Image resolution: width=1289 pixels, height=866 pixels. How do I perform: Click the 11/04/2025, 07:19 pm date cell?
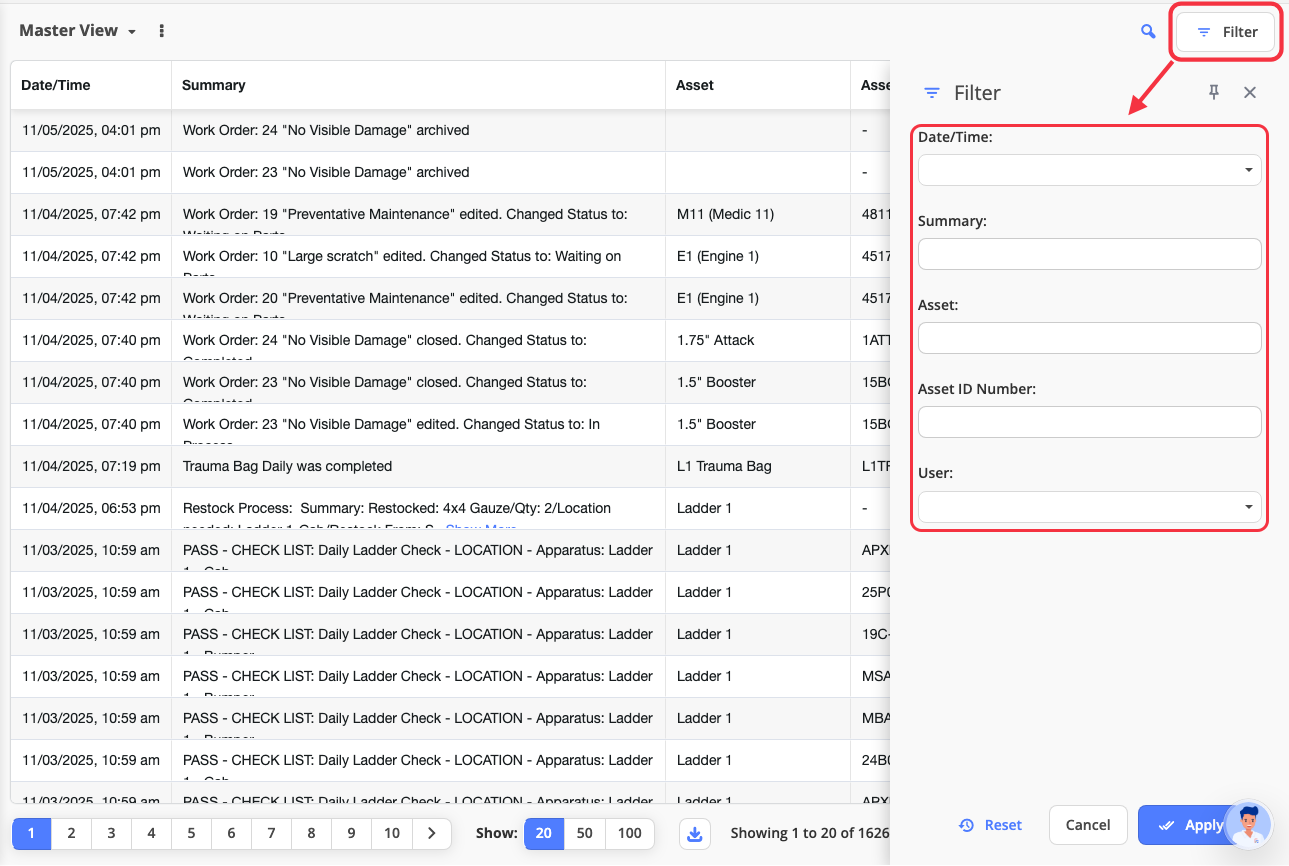coord(91,466)
